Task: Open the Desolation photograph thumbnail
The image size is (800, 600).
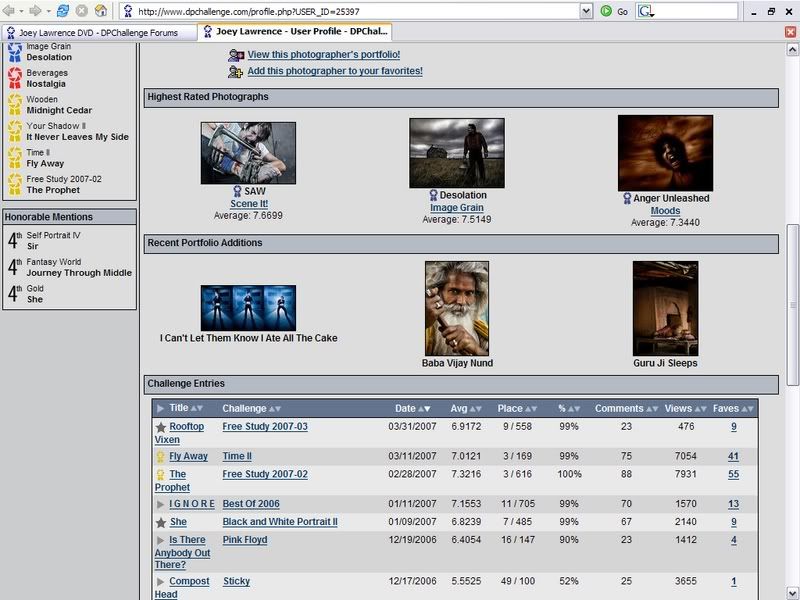Action: coord(457,153)
